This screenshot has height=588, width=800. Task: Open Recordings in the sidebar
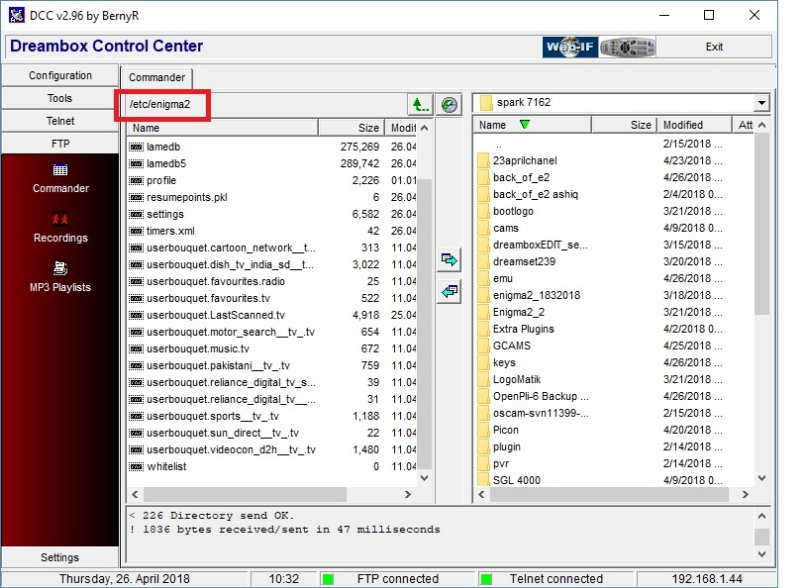(x=60, y=227)
